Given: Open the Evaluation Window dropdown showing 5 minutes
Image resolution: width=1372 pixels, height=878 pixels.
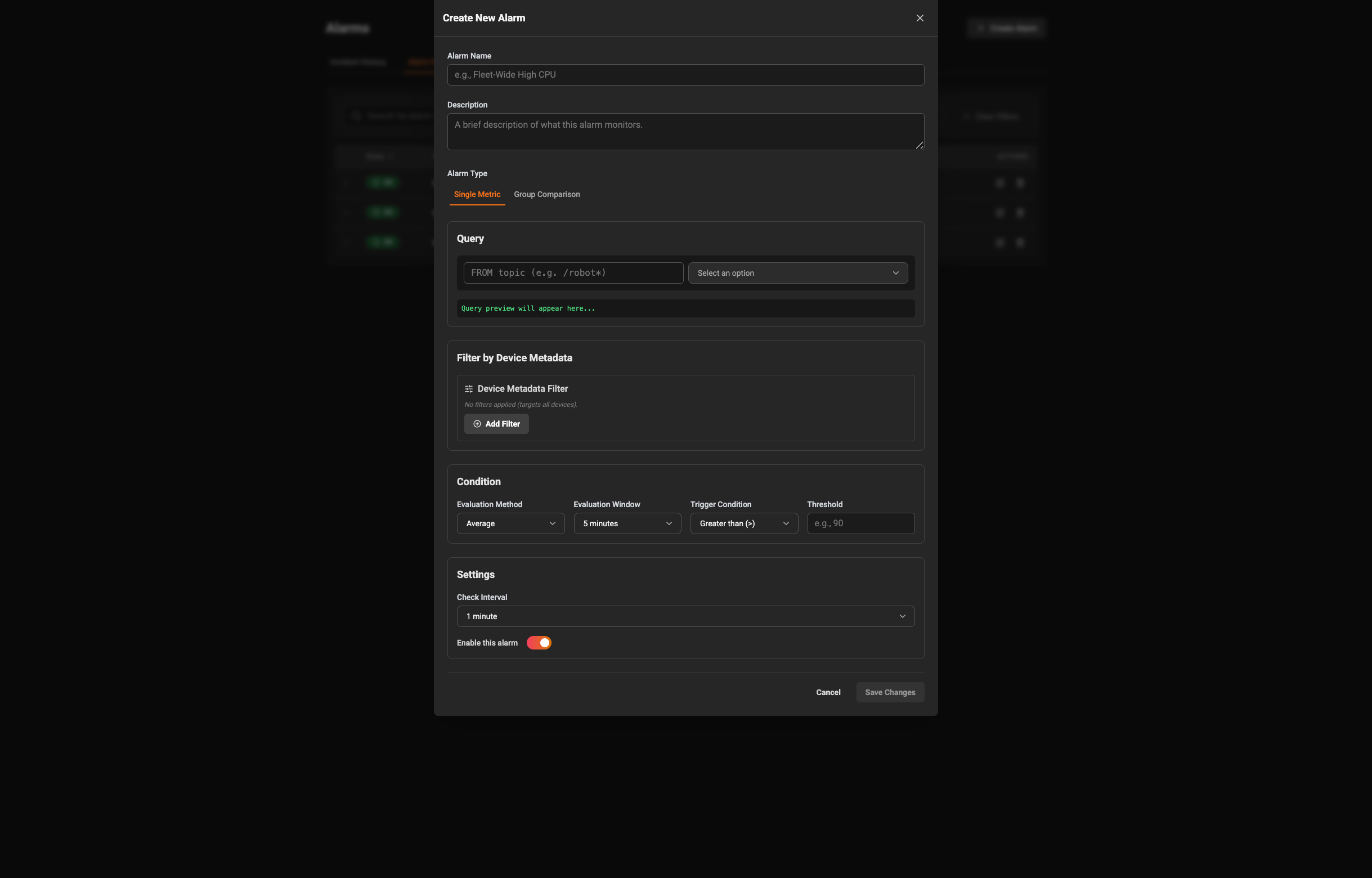Looking at the screenshot, I should tap(626, 523).
